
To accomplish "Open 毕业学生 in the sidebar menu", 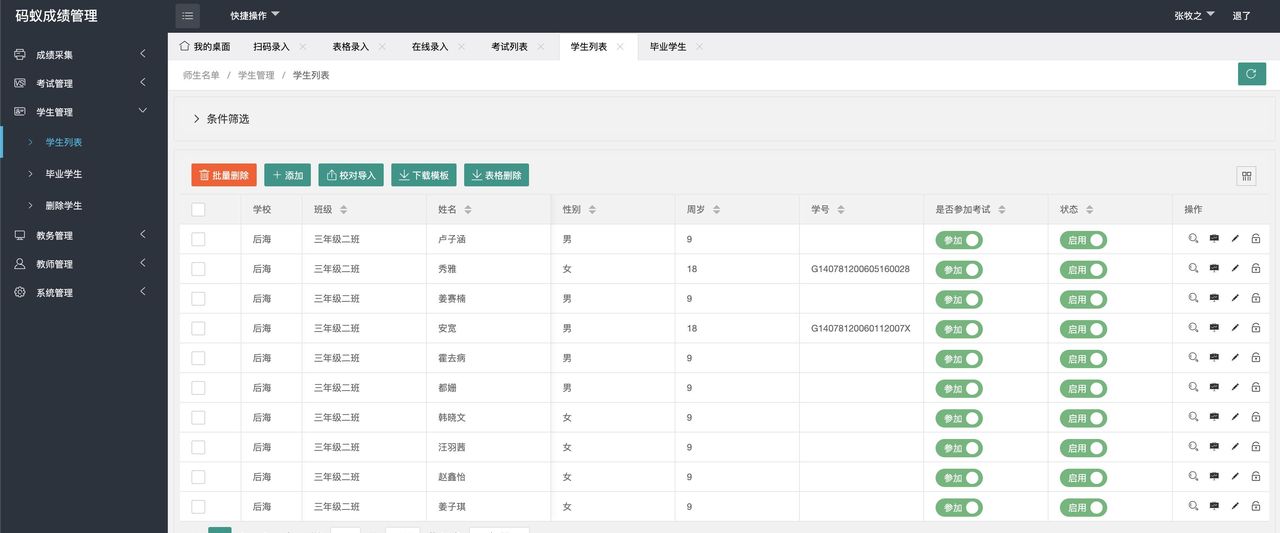I will tap(64, 174).
